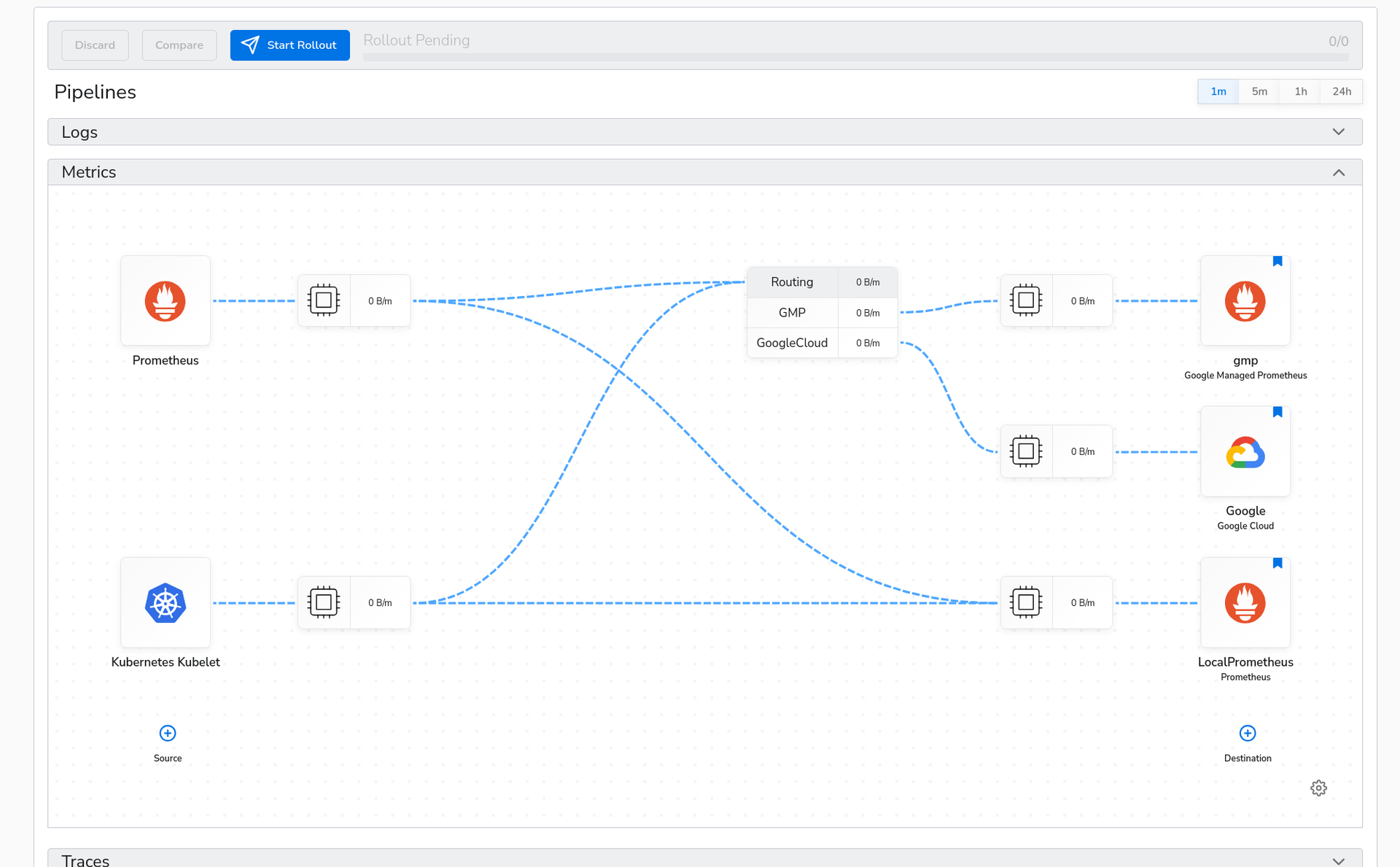Image resolution: width=1400 pixels, height=867 pixels.
Task: Open the Routing connector header
Action: pyautogui.click(x=822, y=282)
